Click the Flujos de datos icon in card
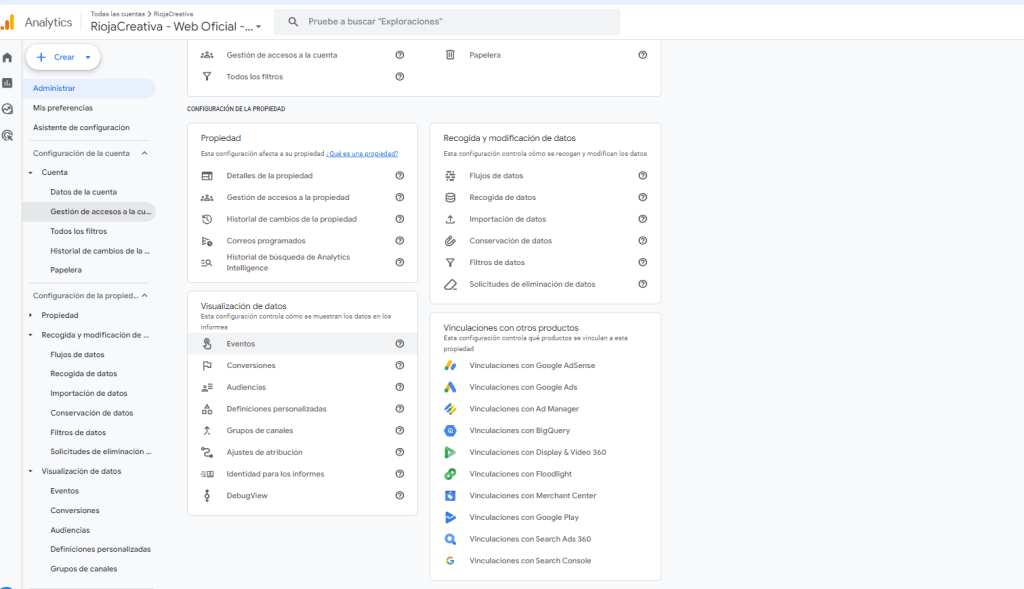 point(450,176)
